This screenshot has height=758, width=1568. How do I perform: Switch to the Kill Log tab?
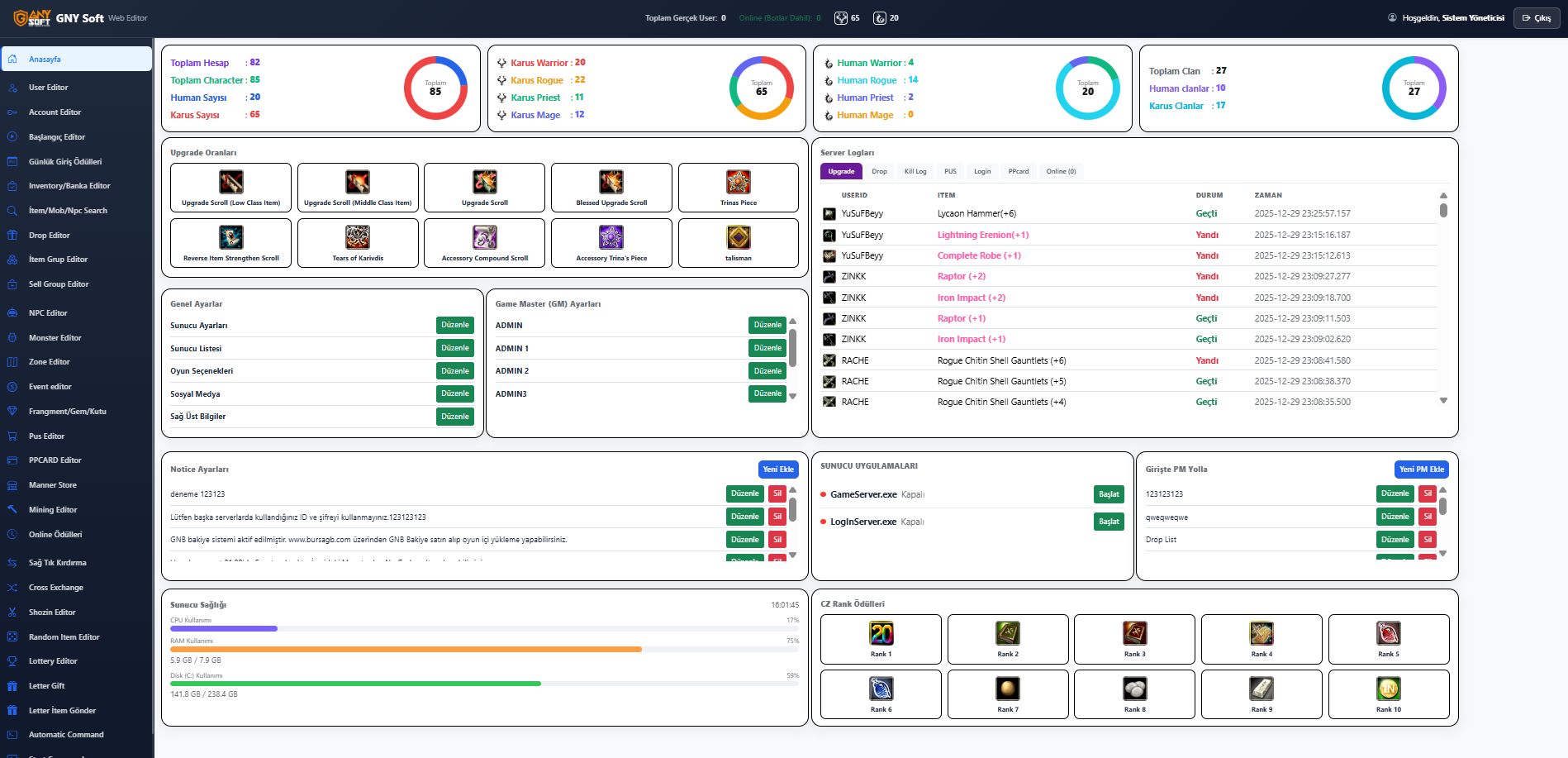(x=915, y=171)
